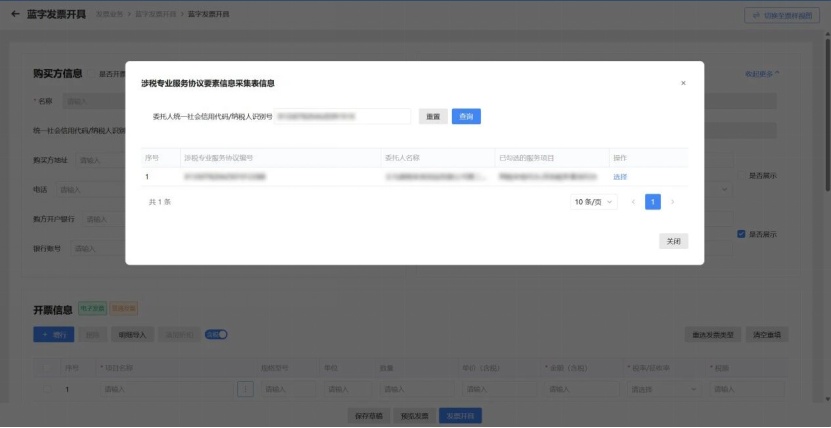
Task: Toggle the 是否展示 checkbox
Action: [741, 234]
